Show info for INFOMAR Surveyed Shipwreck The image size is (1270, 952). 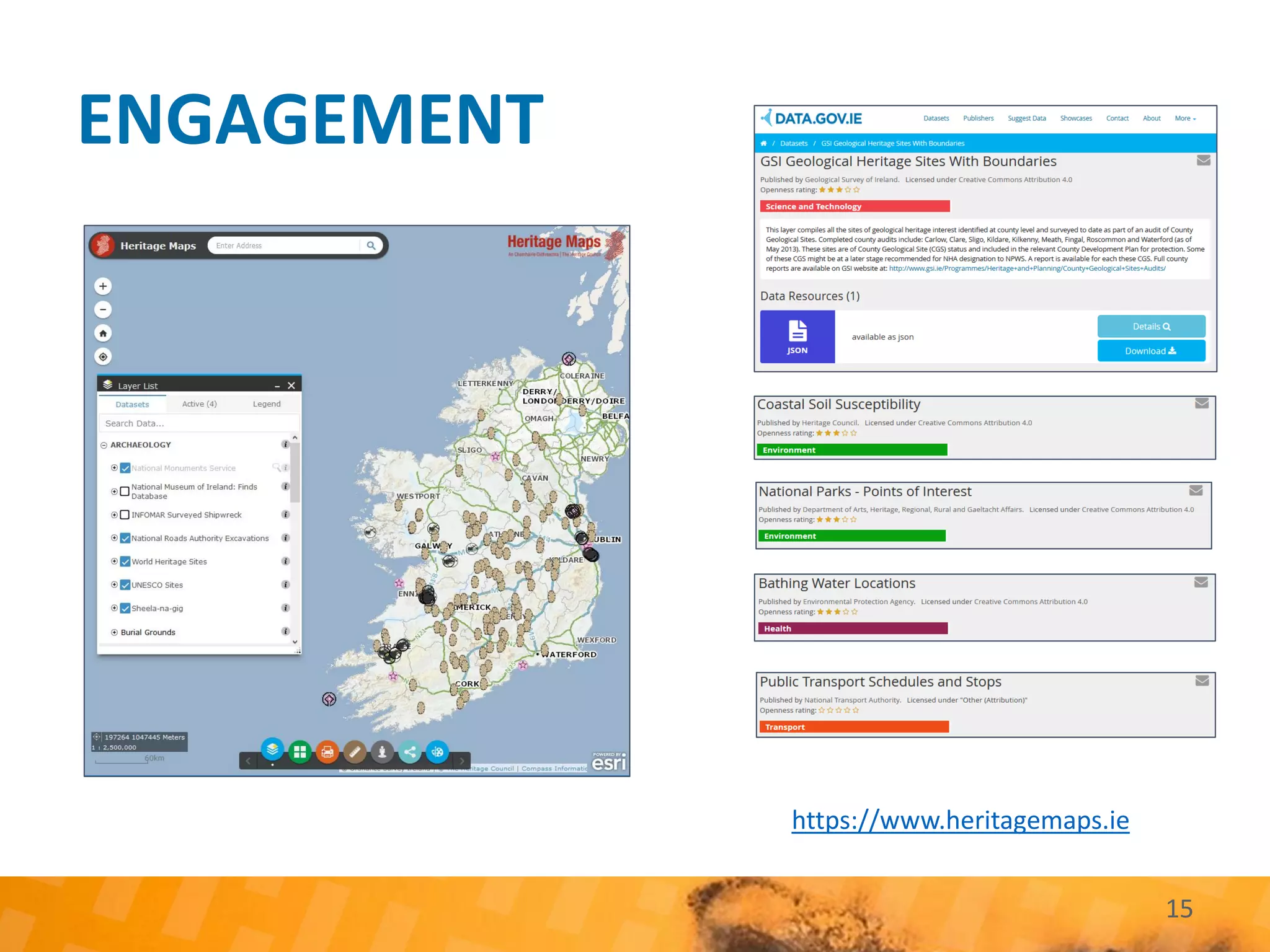click(285, 514)
